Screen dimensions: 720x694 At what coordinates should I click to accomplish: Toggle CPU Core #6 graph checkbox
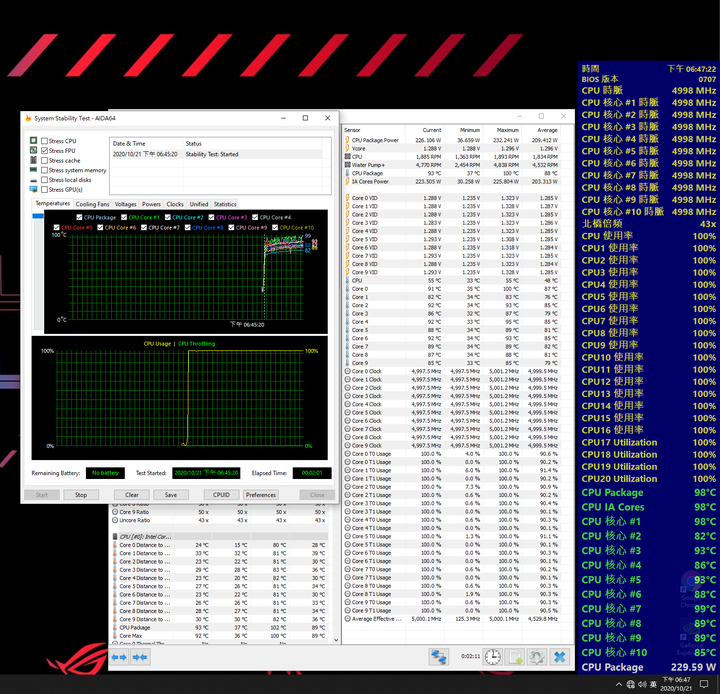pos(100,227)
